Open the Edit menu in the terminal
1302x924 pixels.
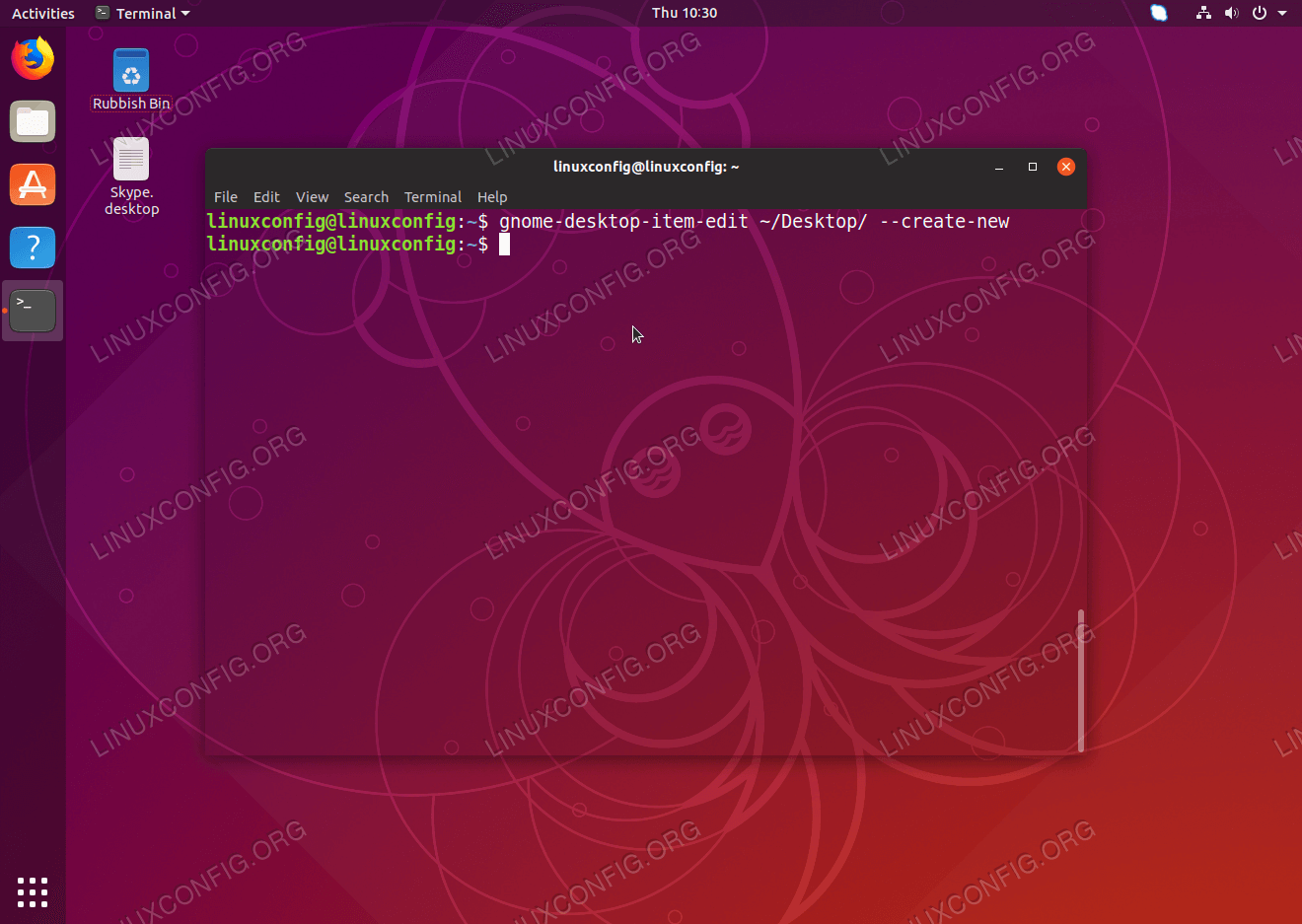coord(266,197)
